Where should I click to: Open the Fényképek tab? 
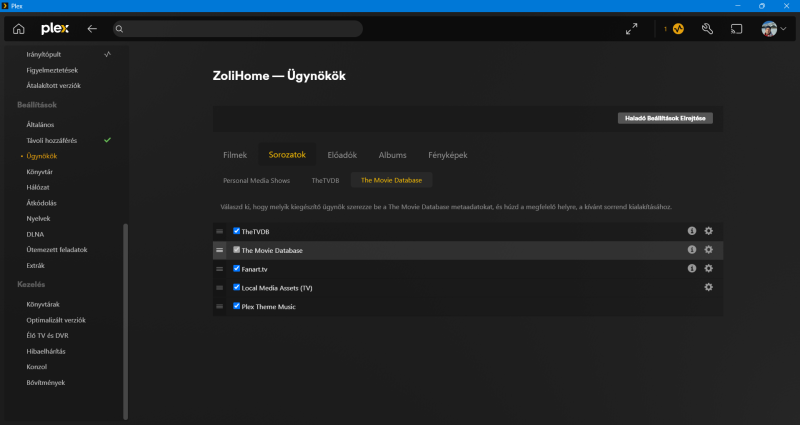pos(448,155)
